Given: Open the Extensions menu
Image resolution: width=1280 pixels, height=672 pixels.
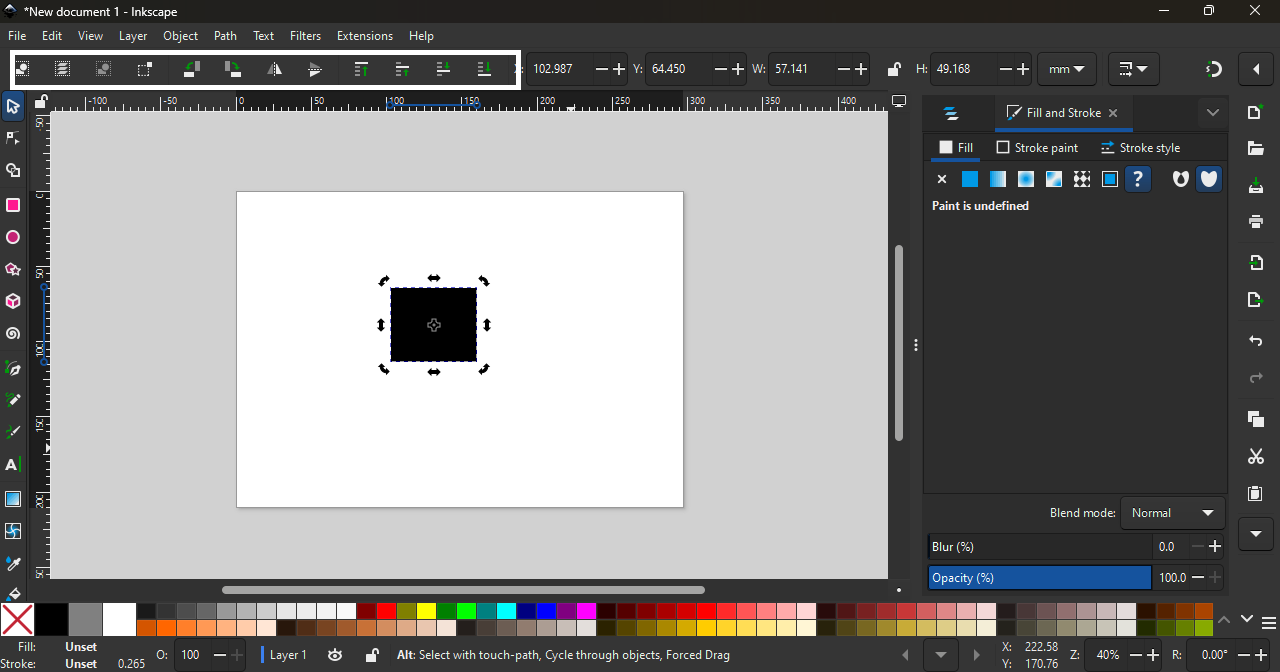Looking at the screenshot, I should click(364, 36).
